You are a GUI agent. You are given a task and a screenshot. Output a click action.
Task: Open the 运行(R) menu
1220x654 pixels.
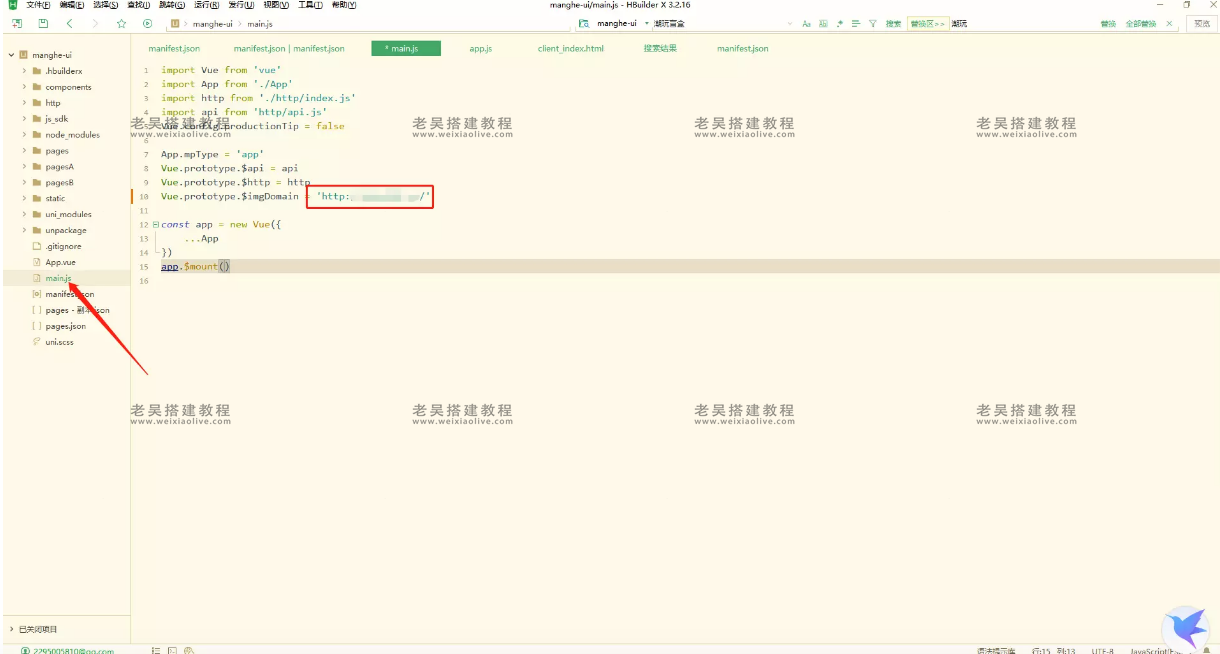click(x=206, y=5)
